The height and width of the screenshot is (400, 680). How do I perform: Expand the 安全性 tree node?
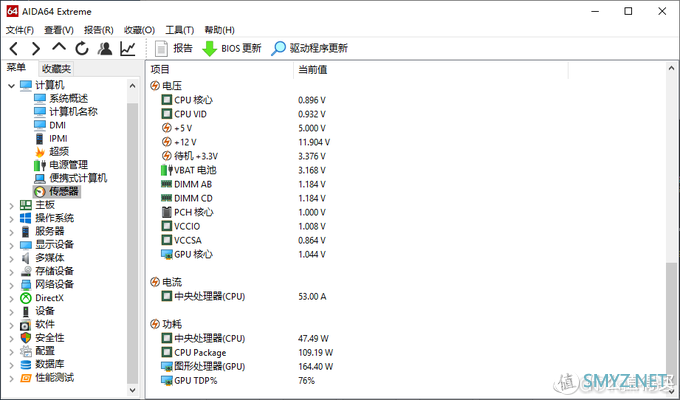tap(11, 338)
